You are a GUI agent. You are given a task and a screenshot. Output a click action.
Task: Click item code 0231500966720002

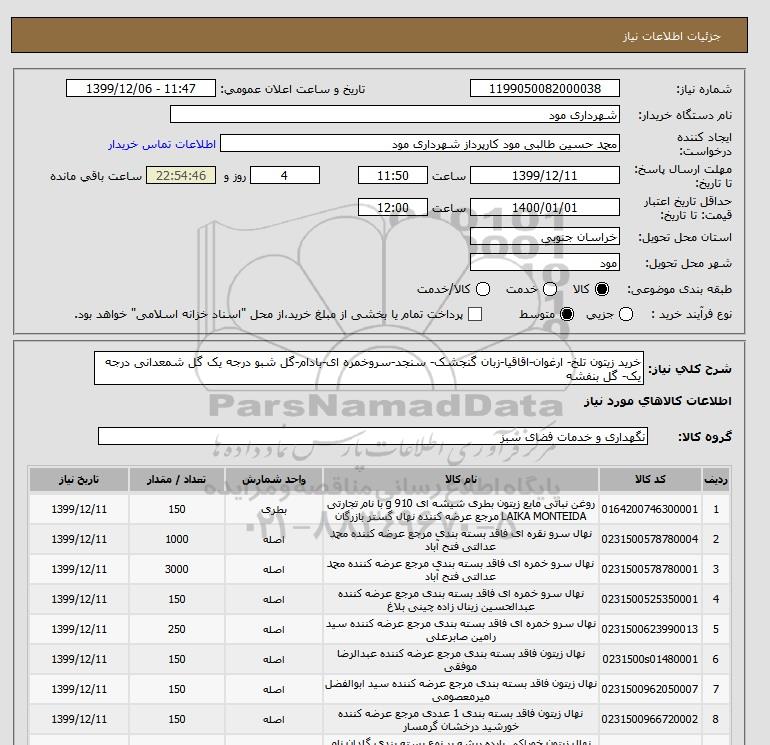(650, 719)
